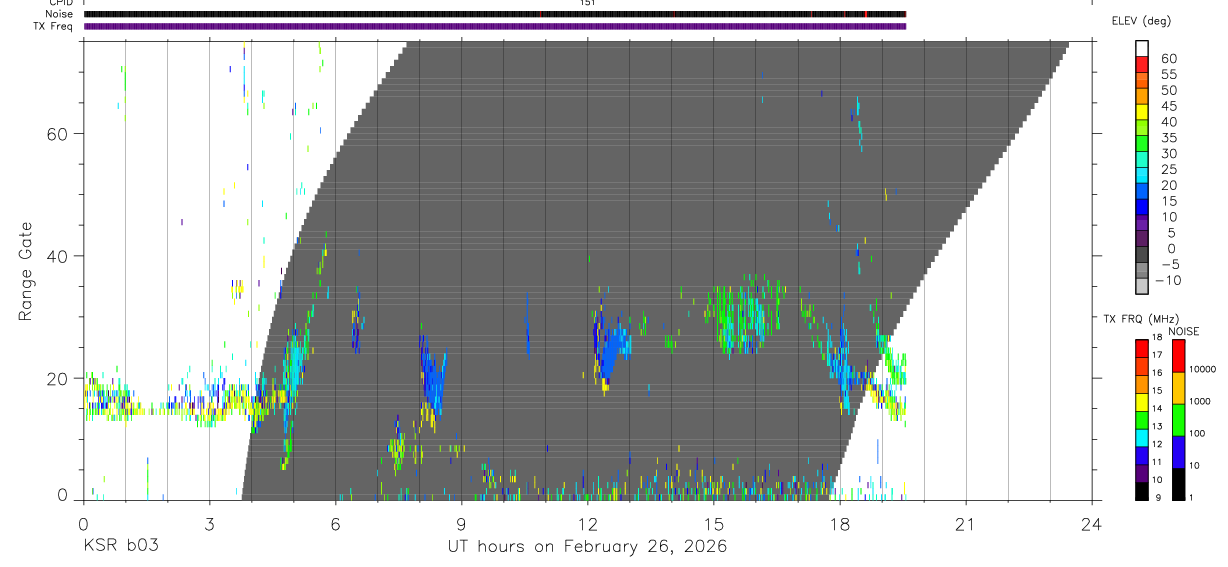1228x567 pixels.
Task: Click the '25' label on the ELEV colorbar
Action: (x=1167, y=170)
